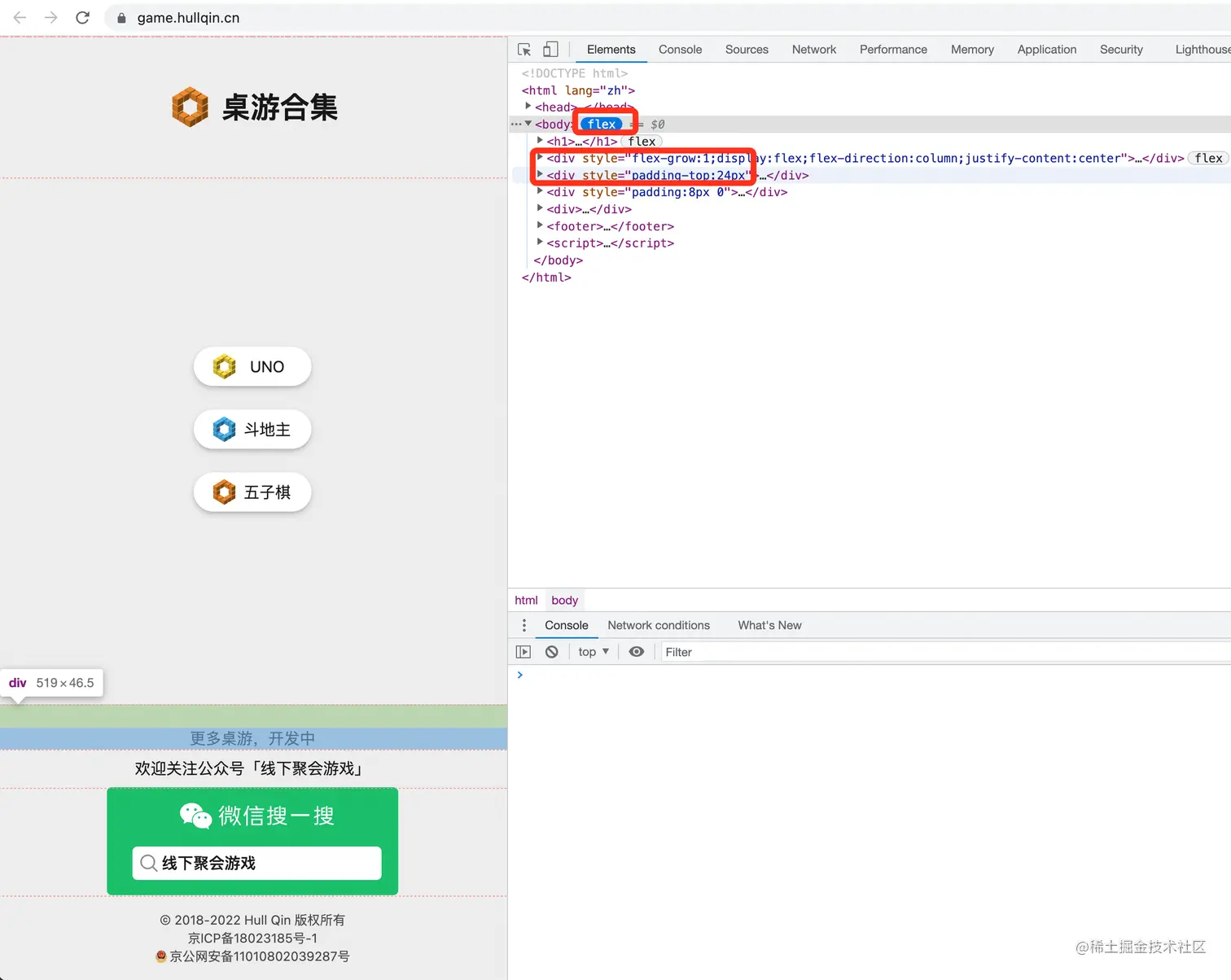Show the console sidebar icon
Viewport: 1231px width, 980px height.
pos(524,652)
